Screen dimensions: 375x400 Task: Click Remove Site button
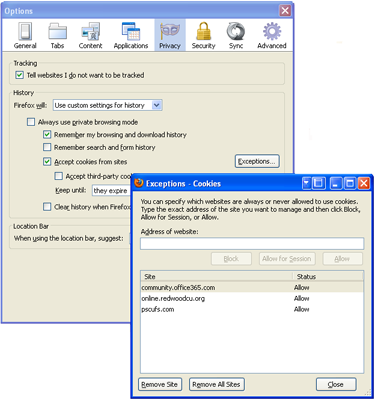tap(160, 384)
